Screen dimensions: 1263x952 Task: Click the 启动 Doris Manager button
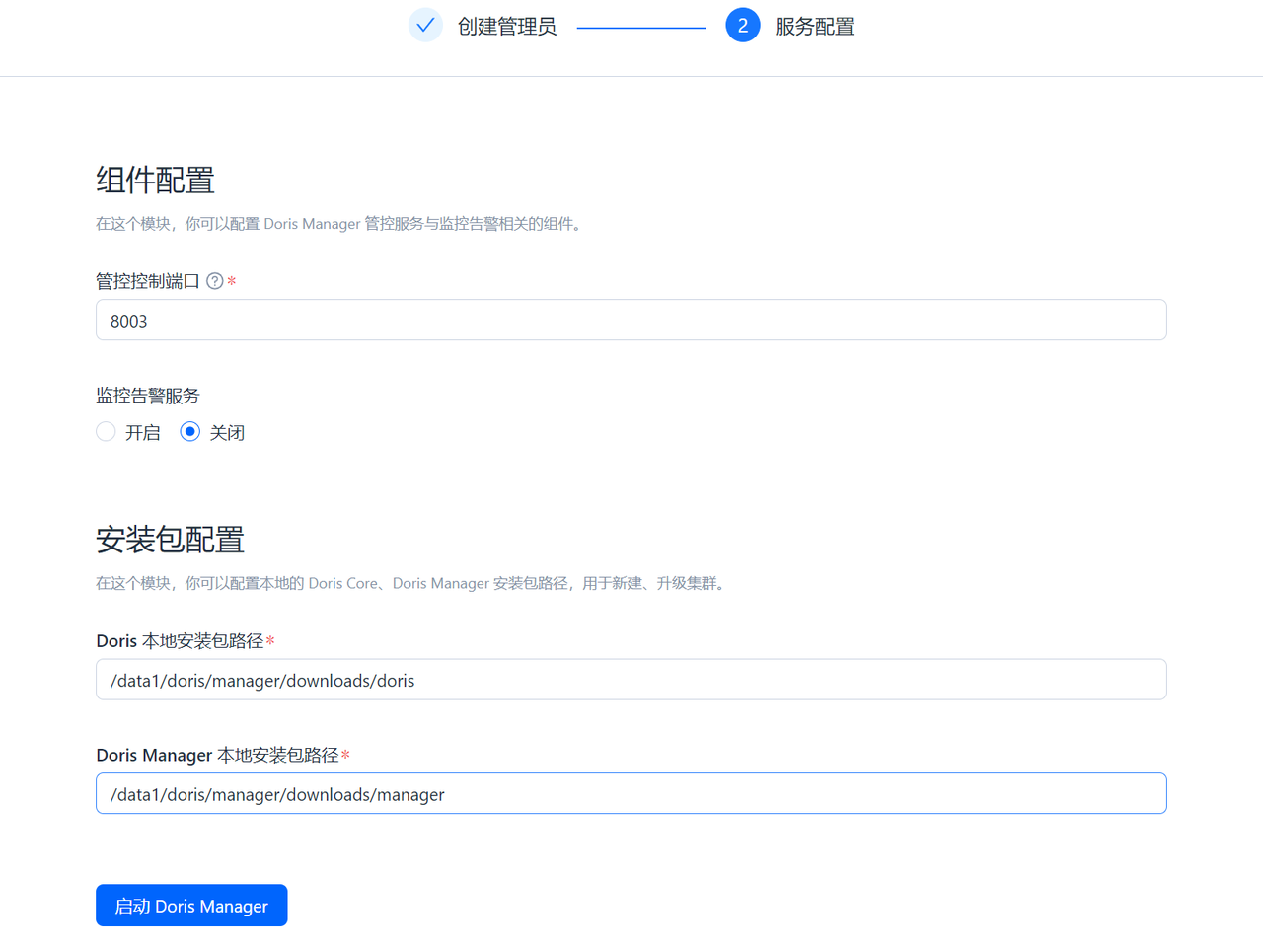click(x=191, y=906)
